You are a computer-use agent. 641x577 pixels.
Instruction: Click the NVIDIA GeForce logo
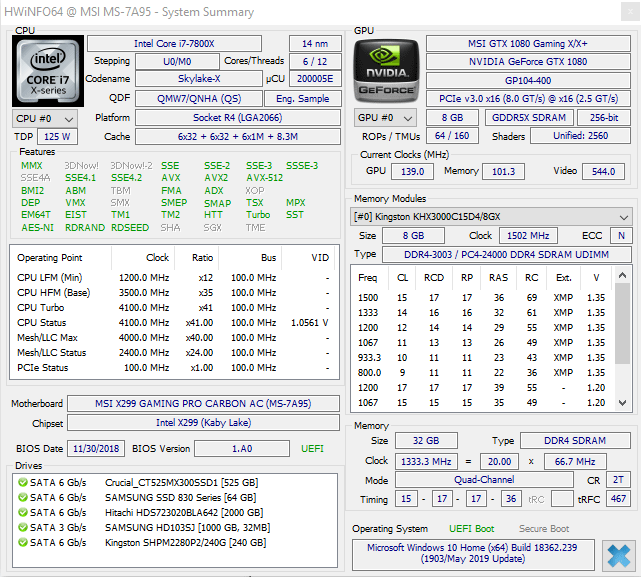pos(386,71)
